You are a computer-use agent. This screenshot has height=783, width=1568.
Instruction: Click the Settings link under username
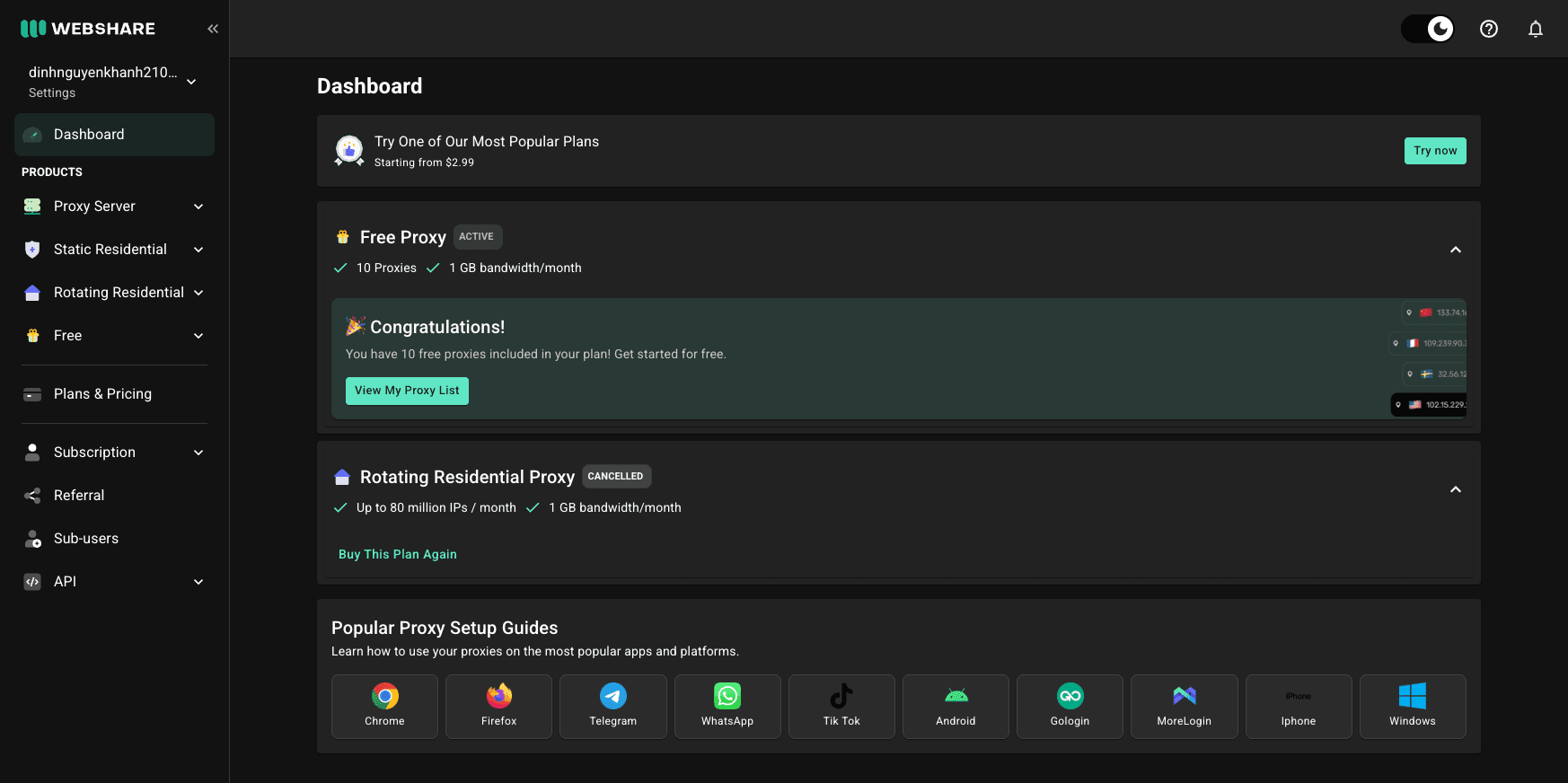click(x=52, y=93)
